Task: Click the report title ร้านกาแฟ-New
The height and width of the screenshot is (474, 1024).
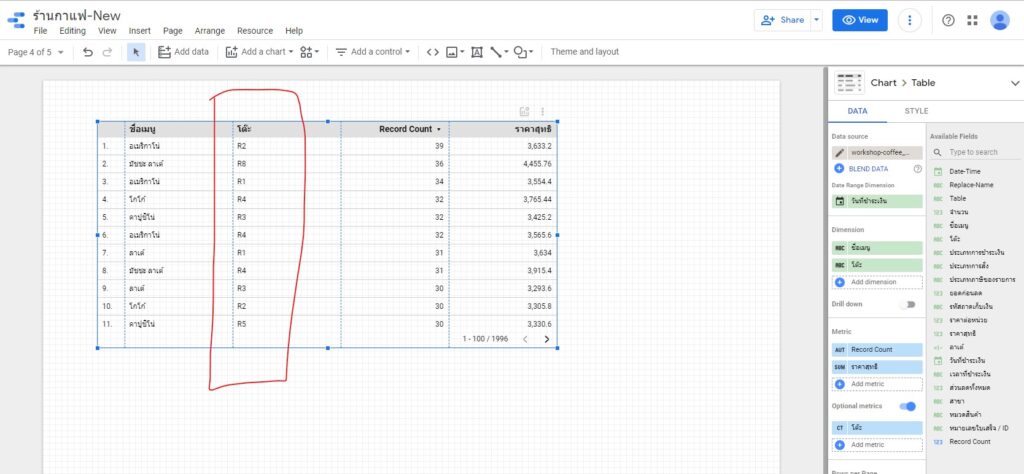Action: click(76, 15)
